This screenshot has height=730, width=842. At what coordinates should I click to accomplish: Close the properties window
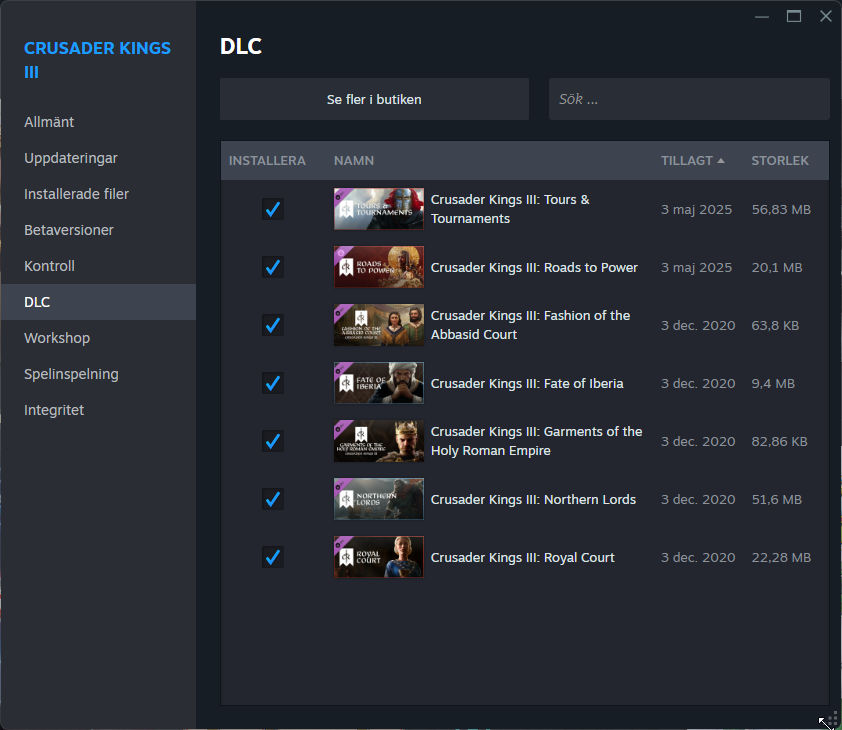coord(826,17)
